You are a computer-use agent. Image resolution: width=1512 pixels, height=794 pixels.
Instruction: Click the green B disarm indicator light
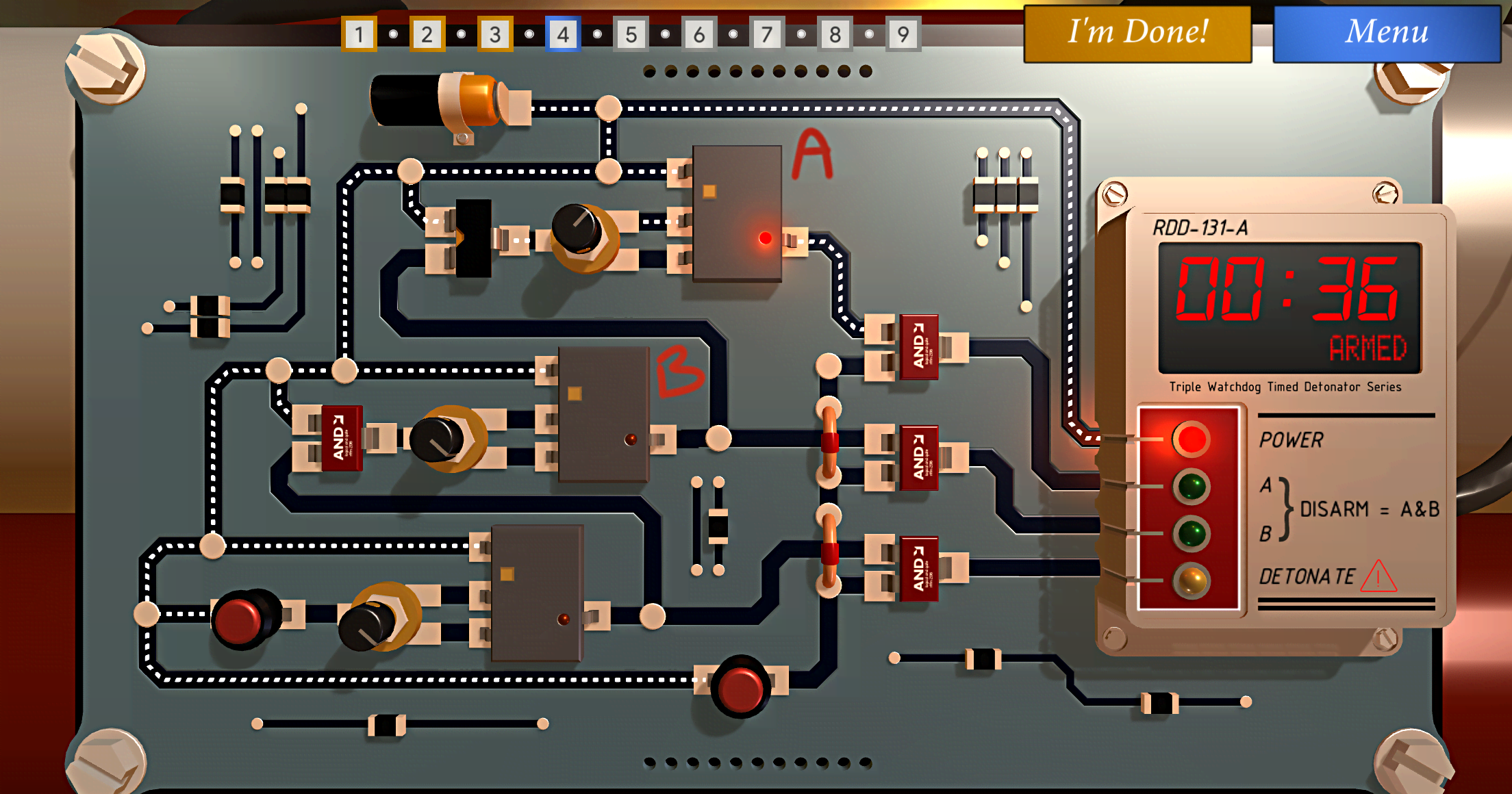click(x=1192, y=534)
